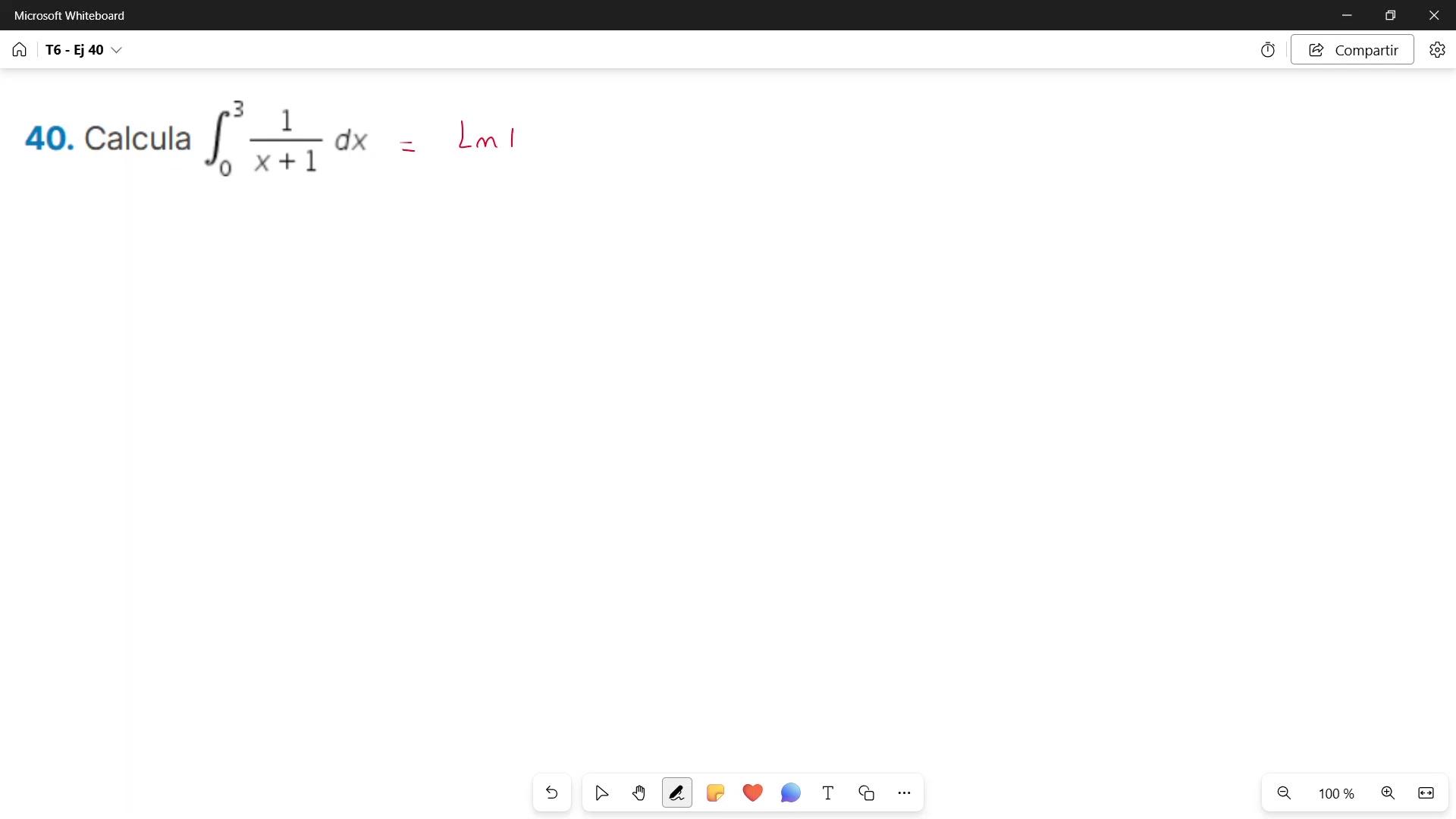Open the shapes tool
Viewport: 1456px width, 819px height.
pyautogui.click(x=866, y=792)
